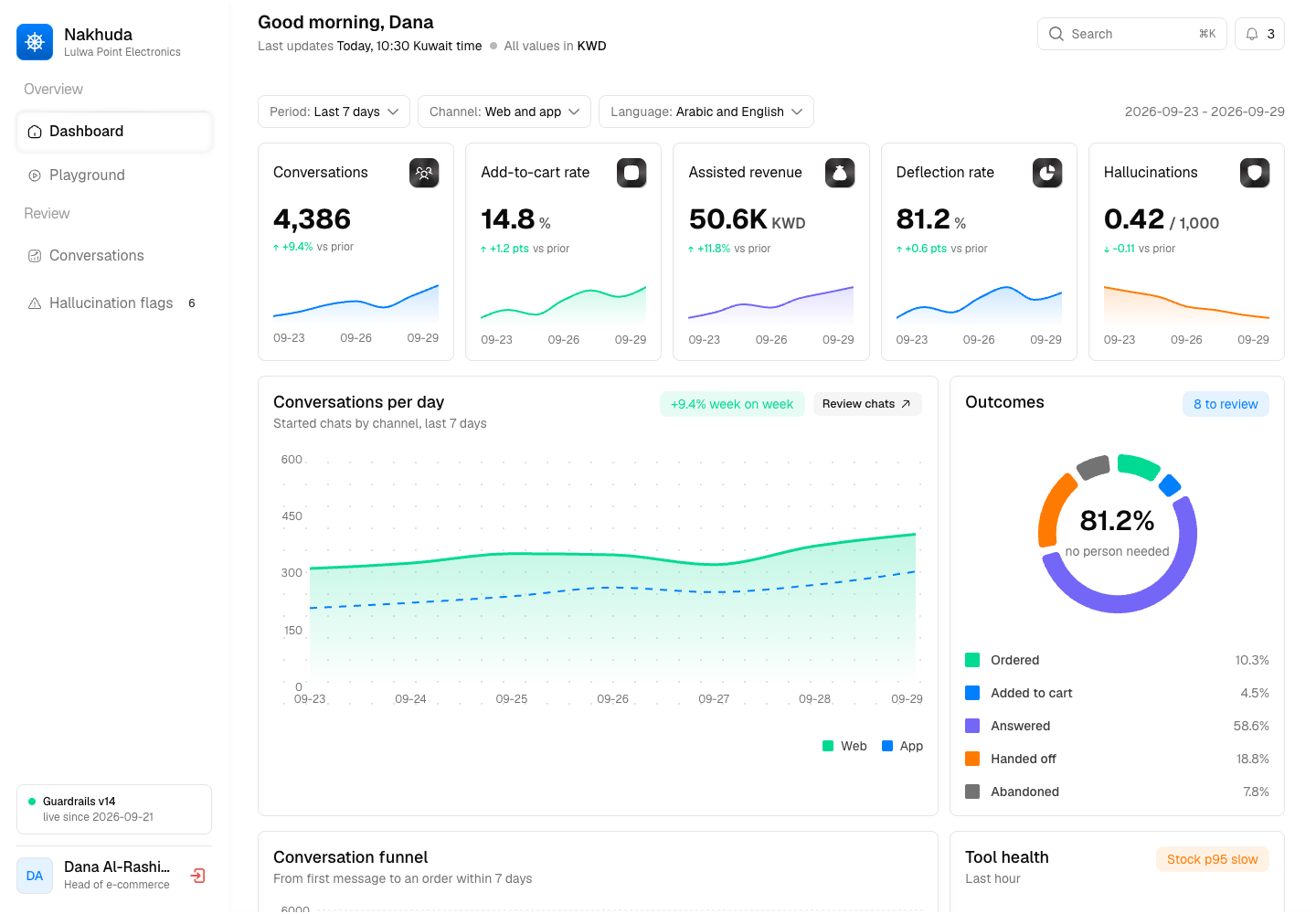Click the Hallucination flags warning icon
This screenshot has height=914, width=1316.
click(x=35, y=303)
